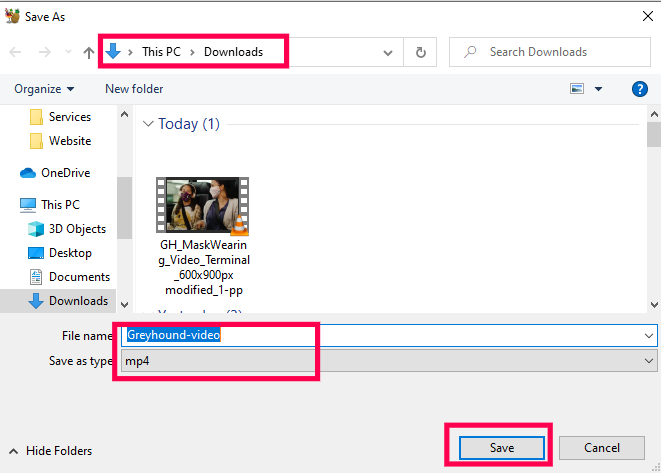
Task: Click the blue Downloads arrow in address bar
Action: (113, 51)
